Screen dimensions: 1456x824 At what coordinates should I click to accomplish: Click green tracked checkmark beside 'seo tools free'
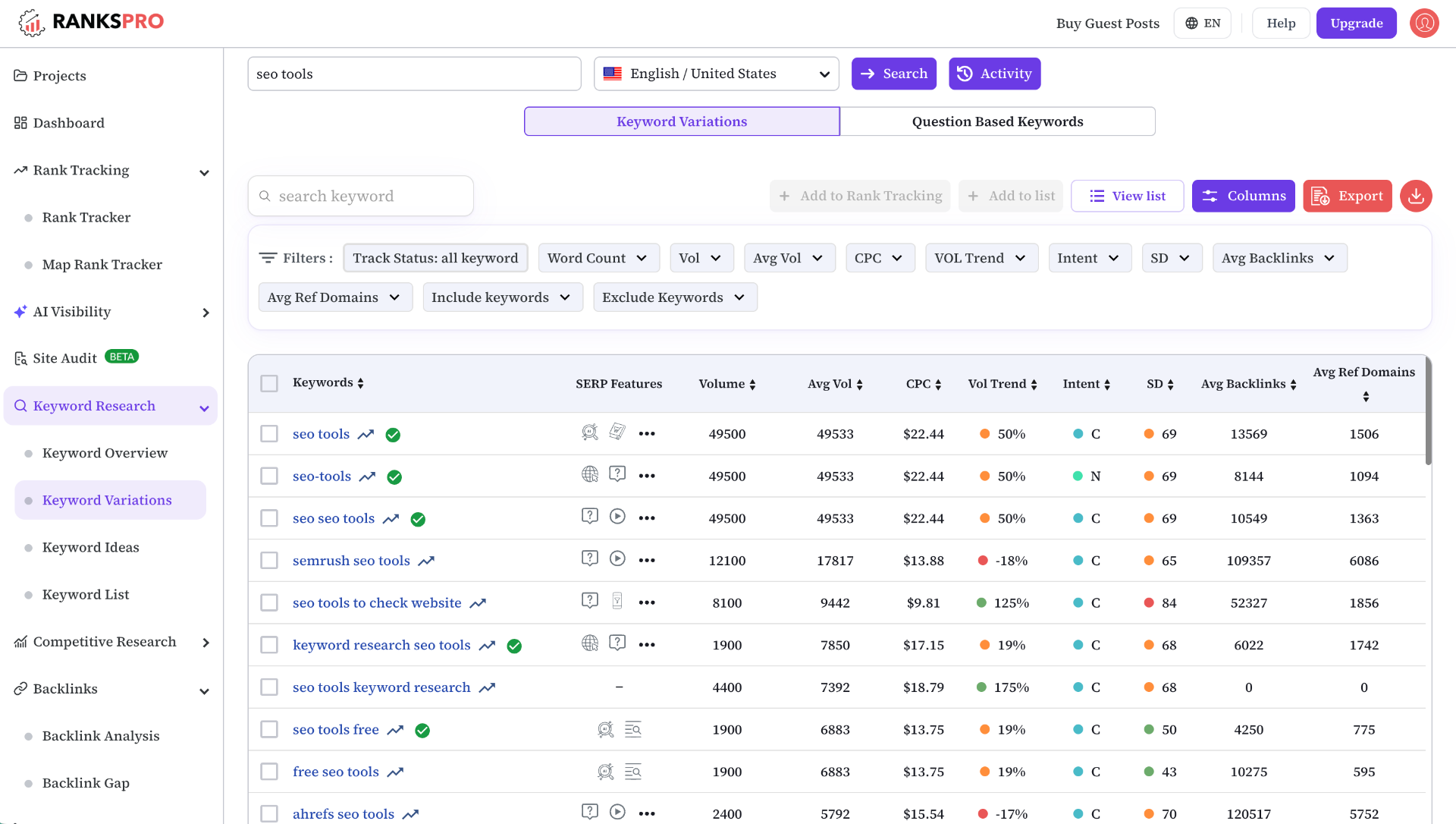[422, 731]
